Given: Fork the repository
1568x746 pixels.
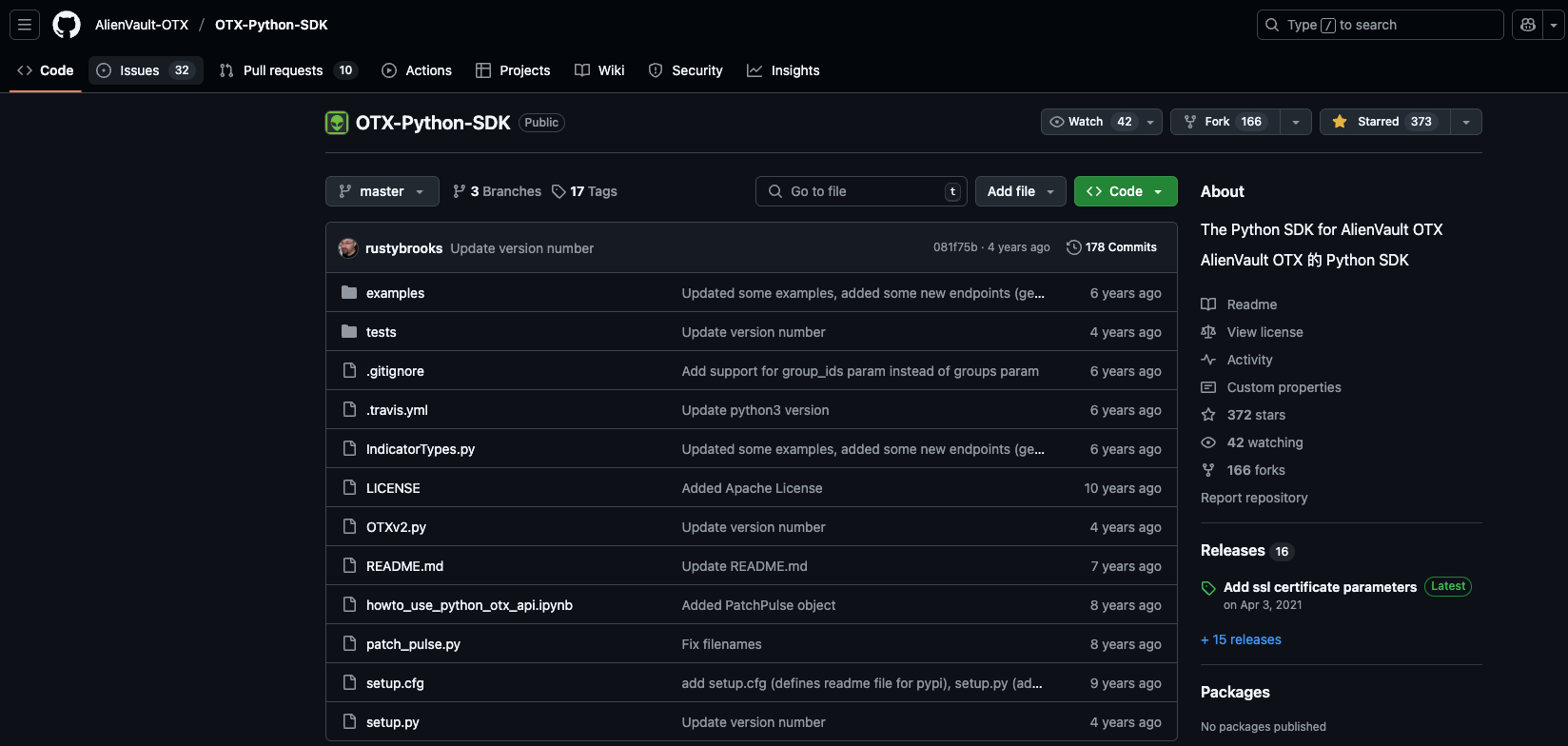Looking at the screenshot, I should (x=1225, y=122).
